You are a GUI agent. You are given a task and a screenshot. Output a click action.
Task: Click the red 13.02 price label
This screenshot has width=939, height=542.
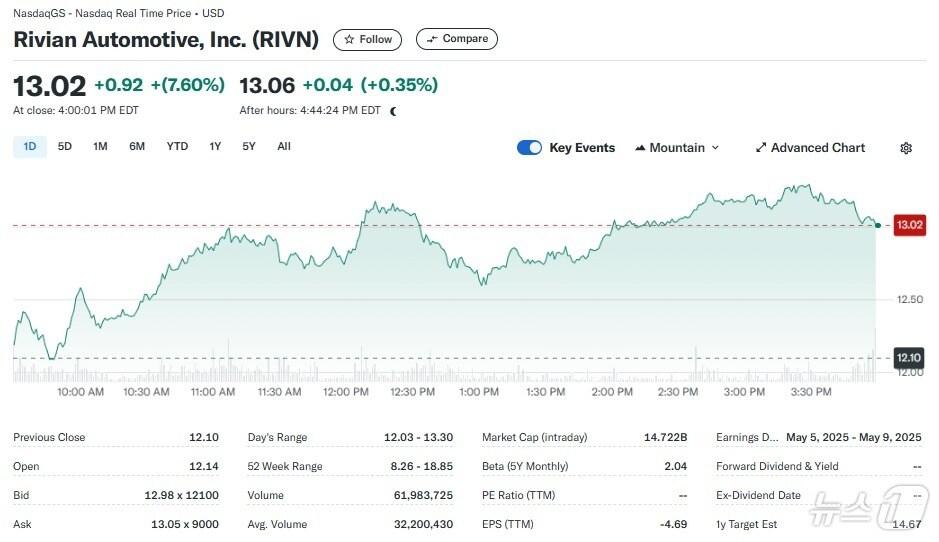pyautogui.click(x=910, y=225)
